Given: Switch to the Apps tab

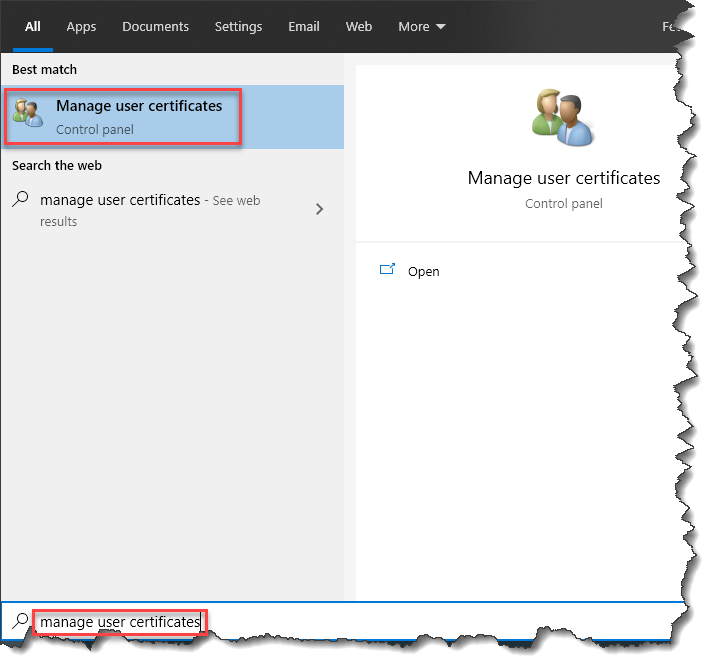Looking at the screenshot, I should click(x=81, y=27).
